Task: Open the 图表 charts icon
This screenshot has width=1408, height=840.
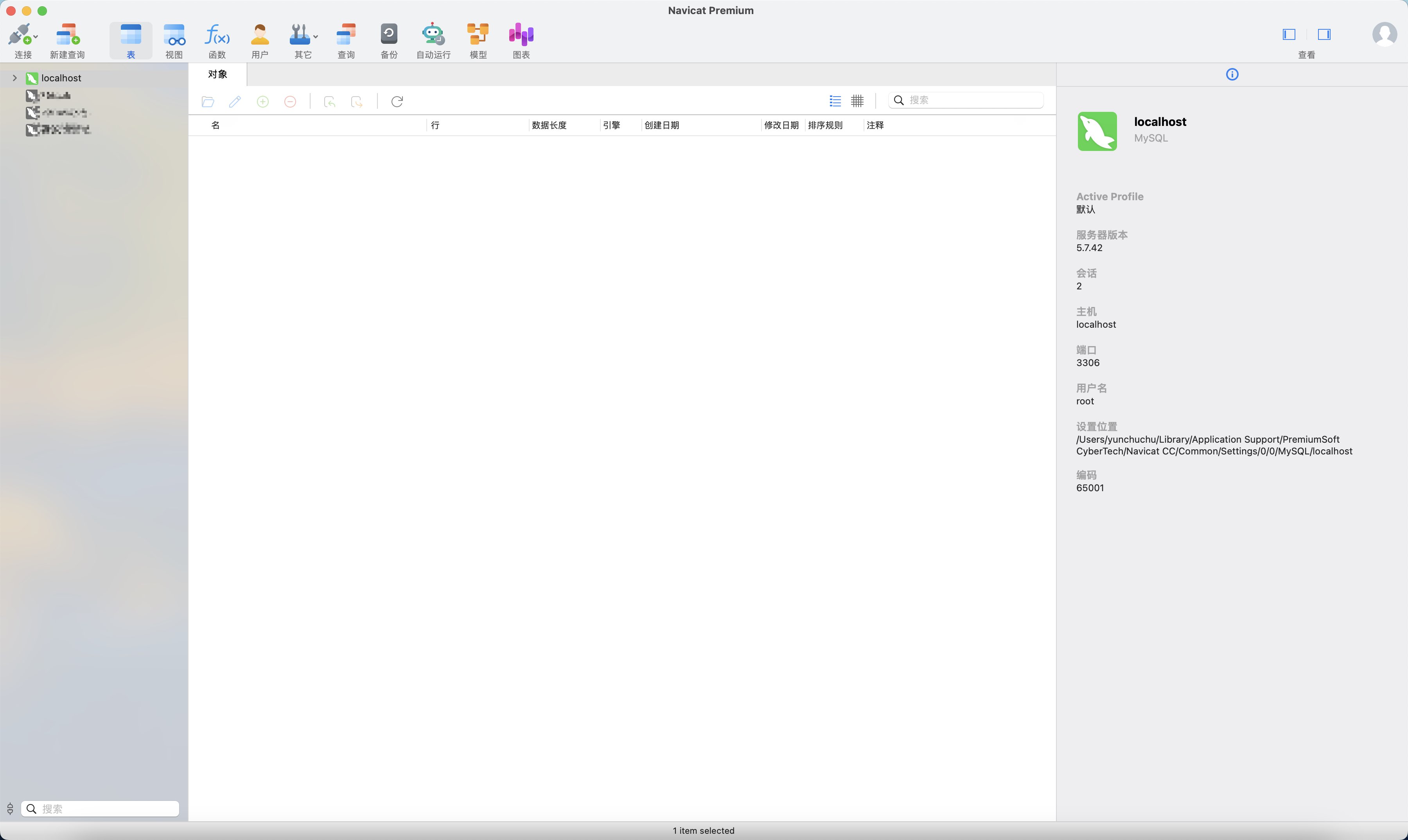Action: tap(521, 34)
